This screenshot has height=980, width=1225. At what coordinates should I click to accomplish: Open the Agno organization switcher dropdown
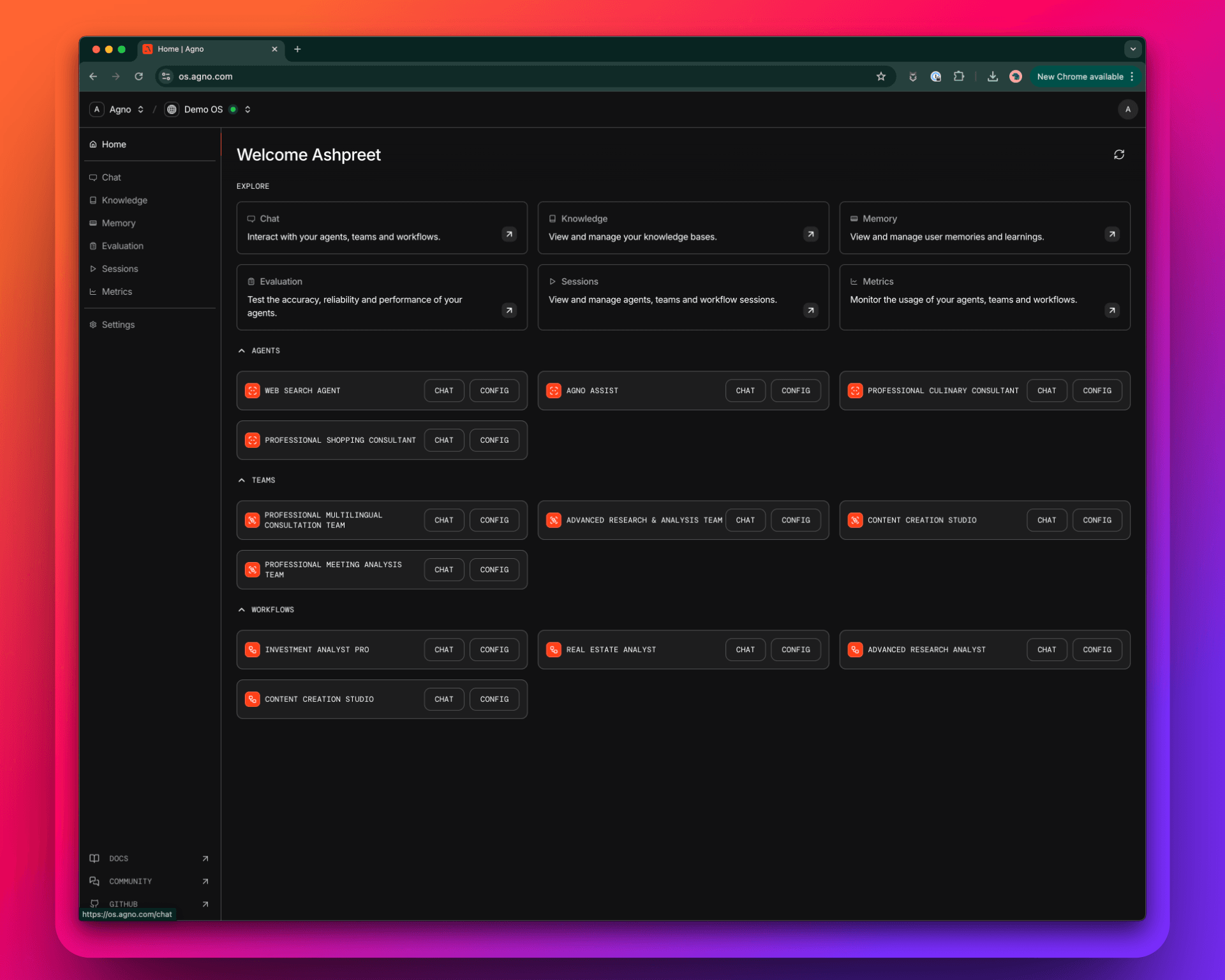coord(140,109)
